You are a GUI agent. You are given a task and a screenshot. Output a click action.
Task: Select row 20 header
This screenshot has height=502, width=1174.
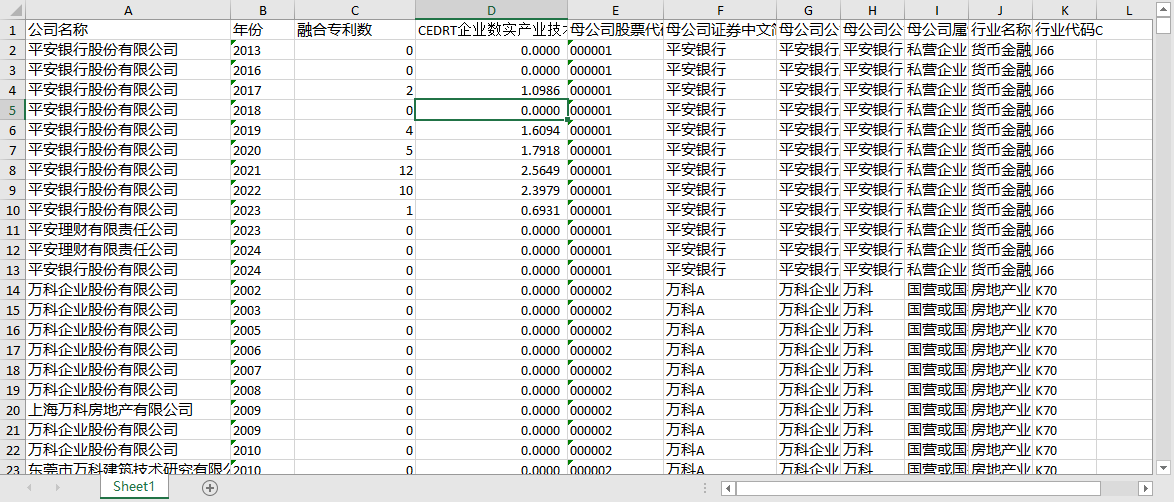coord(13,410)
